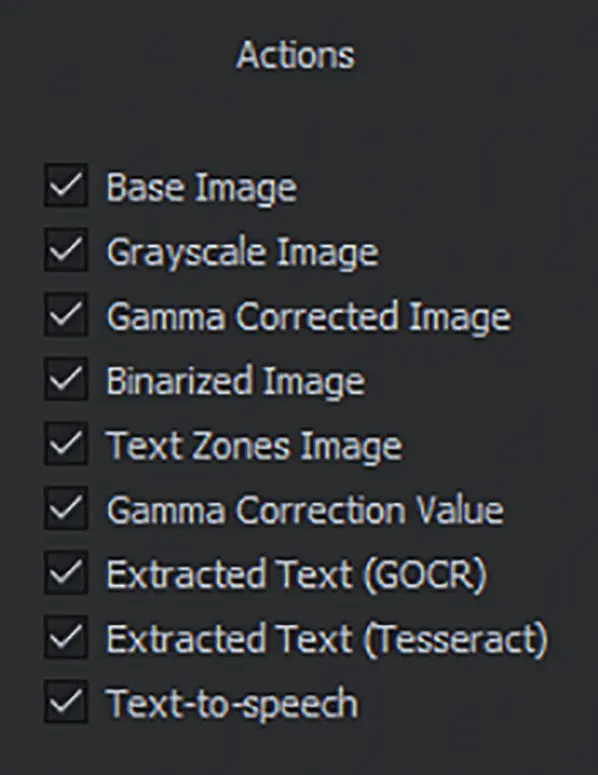Click the Text-to-speech label text
This screenshot has width=598, height=775.
[232, 704]
